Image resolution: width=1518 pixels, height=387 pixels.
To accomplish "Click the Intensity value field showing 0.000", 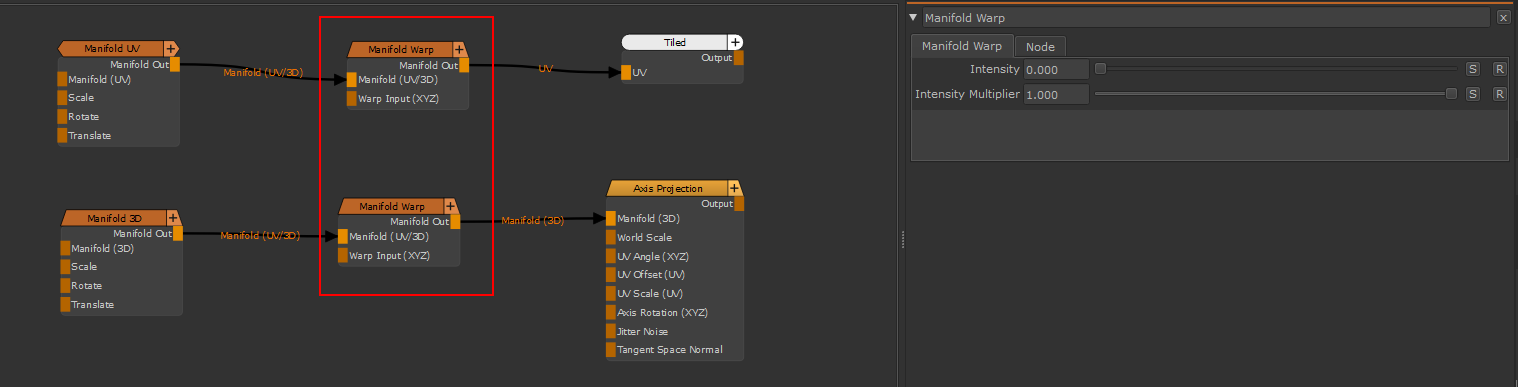I will click(x=1056, y=70).
